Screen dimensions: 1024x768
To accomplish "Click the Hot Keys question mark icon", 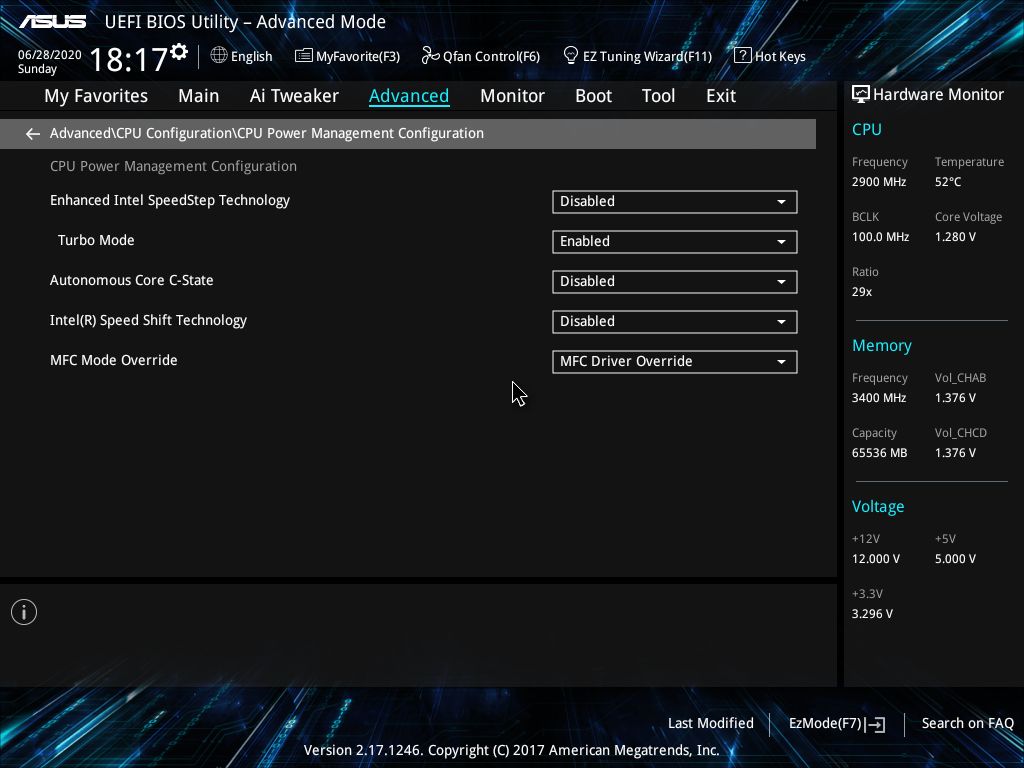I will tap(743, 56).
